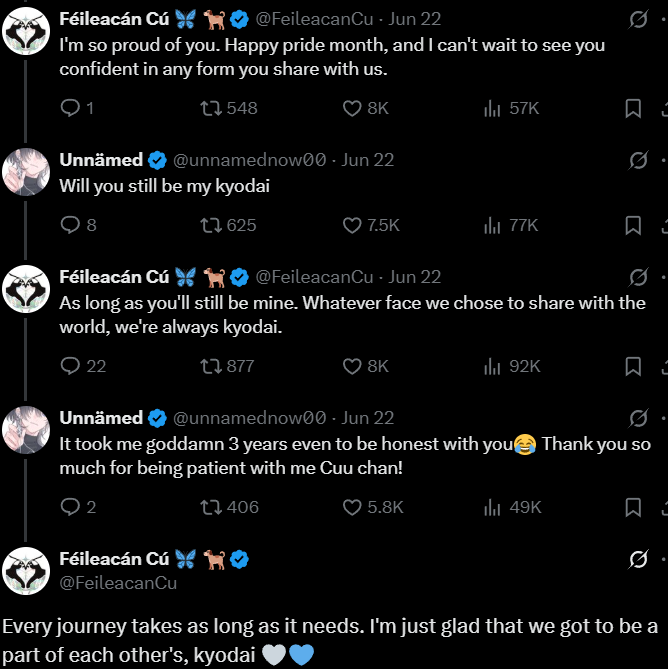668x669 pixels.
Task: Like the "3 years" tweet with 5.8K likes
Action: click(352, 508)
